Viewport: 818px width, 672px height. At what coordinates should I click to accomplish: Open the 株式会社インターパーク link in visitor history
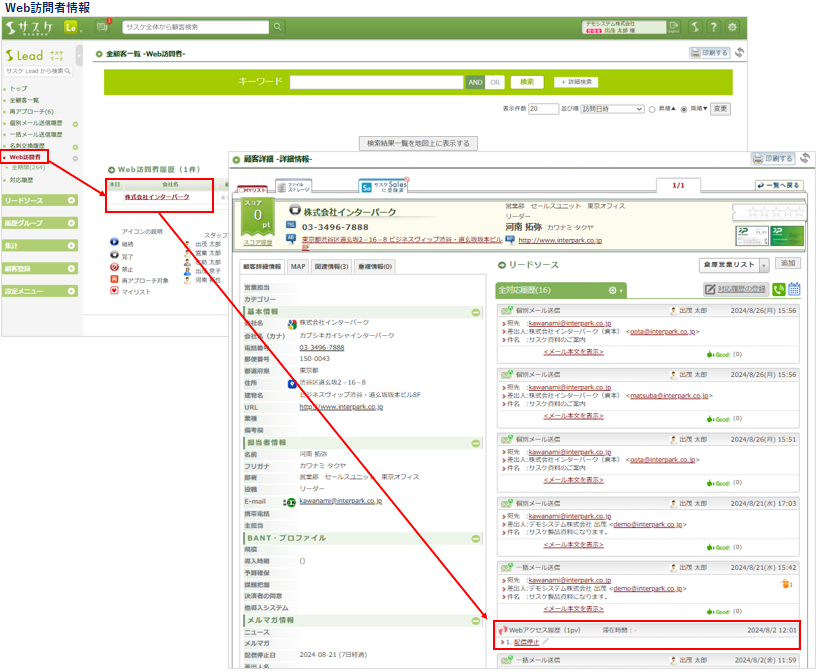(157, 197)
